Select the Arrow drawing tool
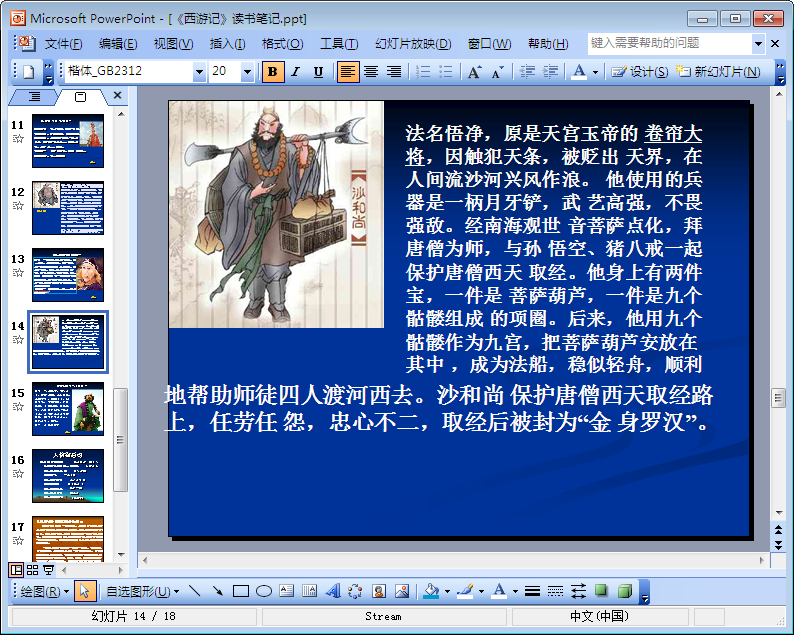 [x=218, y=591]
